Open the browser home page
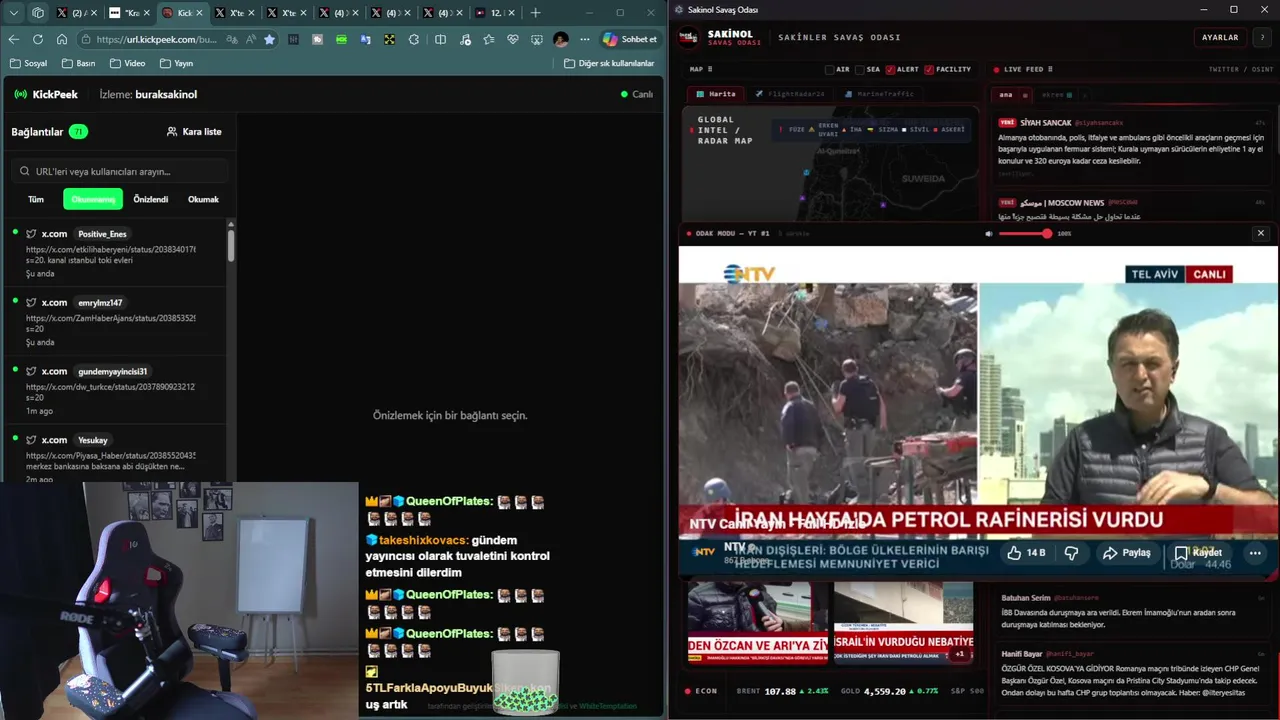1280x720 pixels. pyautogui.click(x=62, y=39)
